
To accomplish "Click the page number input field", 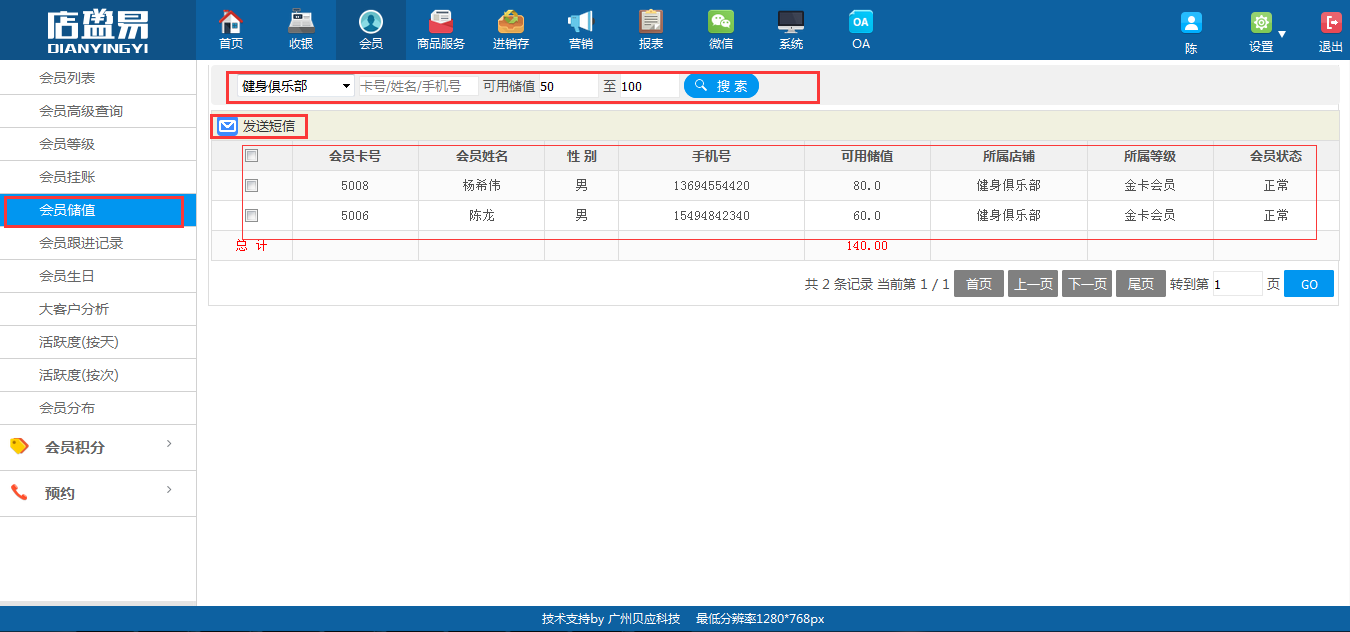I will (x=1238, y=284).
